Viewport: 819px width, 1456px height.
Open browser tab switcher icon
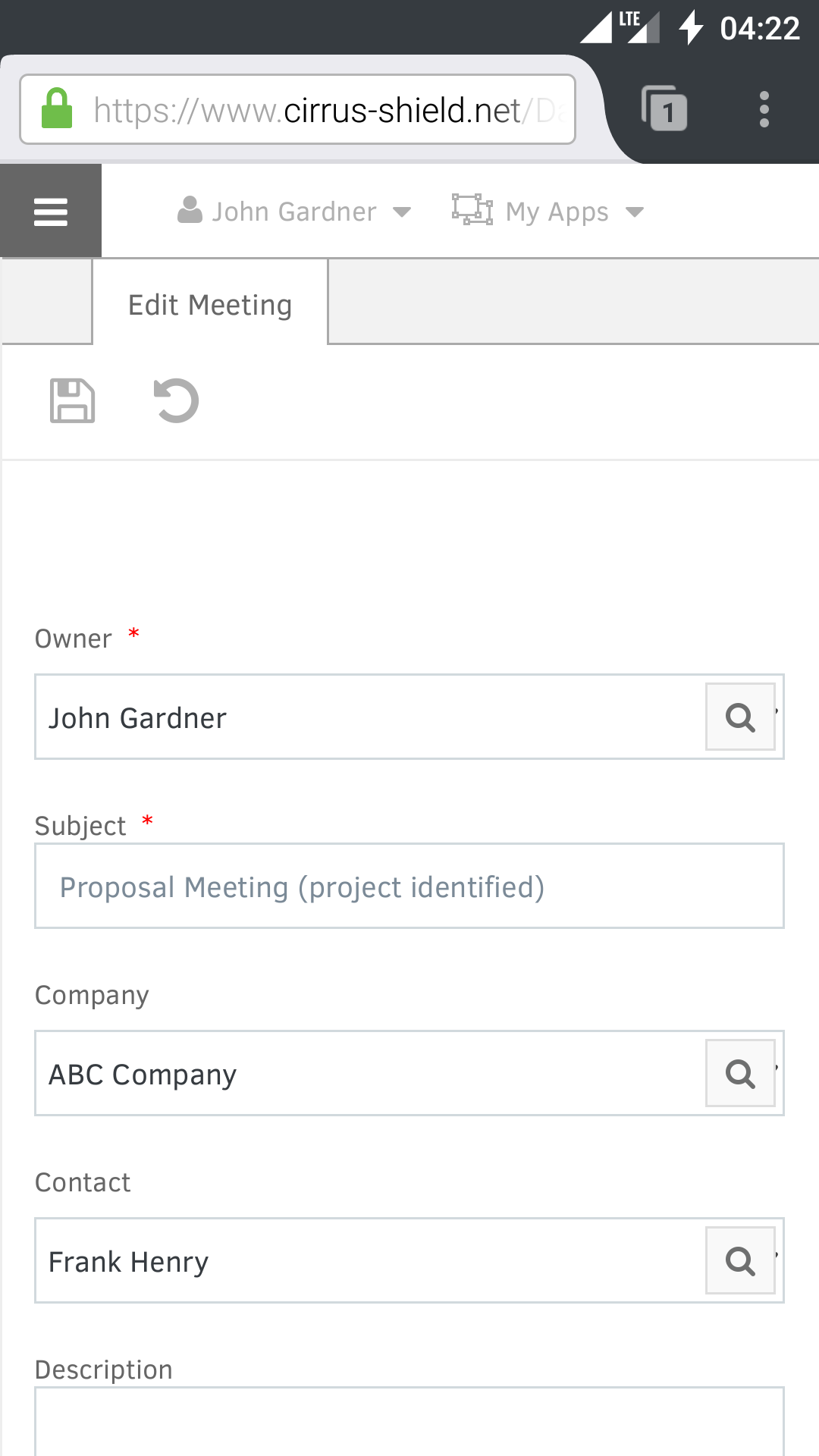point(665,109)
